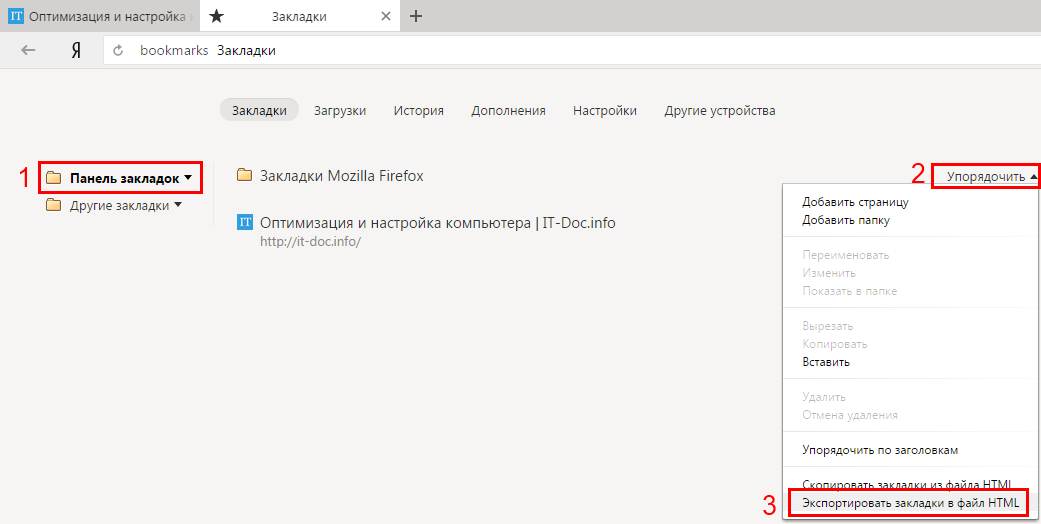The width and height of the screenshot is (1041, 524).
Task: Click folder icon of Другие закладки
Action: (54, 205)
